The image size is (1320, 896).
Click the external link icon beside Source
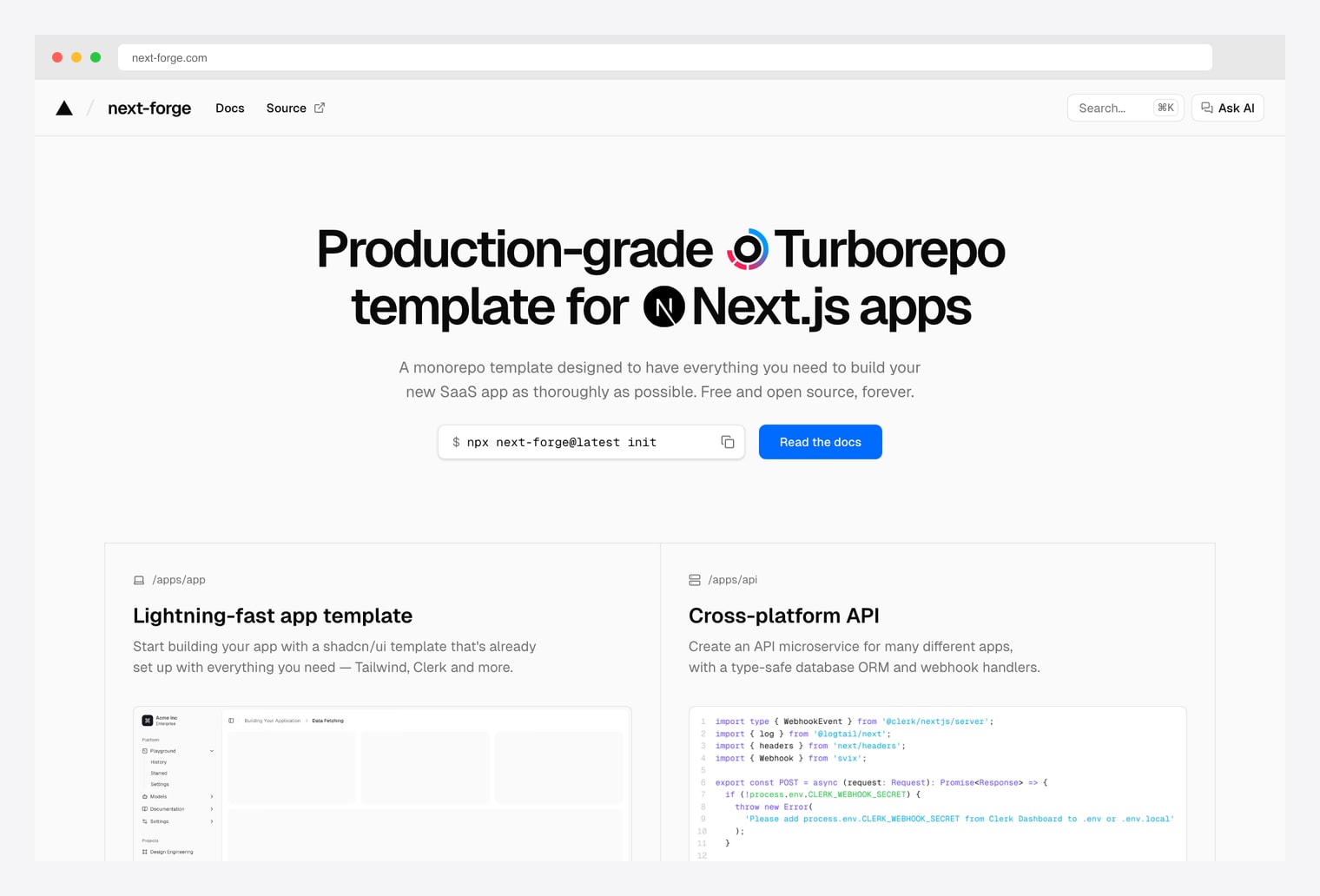pyautogui.click(x=320, y=108)
